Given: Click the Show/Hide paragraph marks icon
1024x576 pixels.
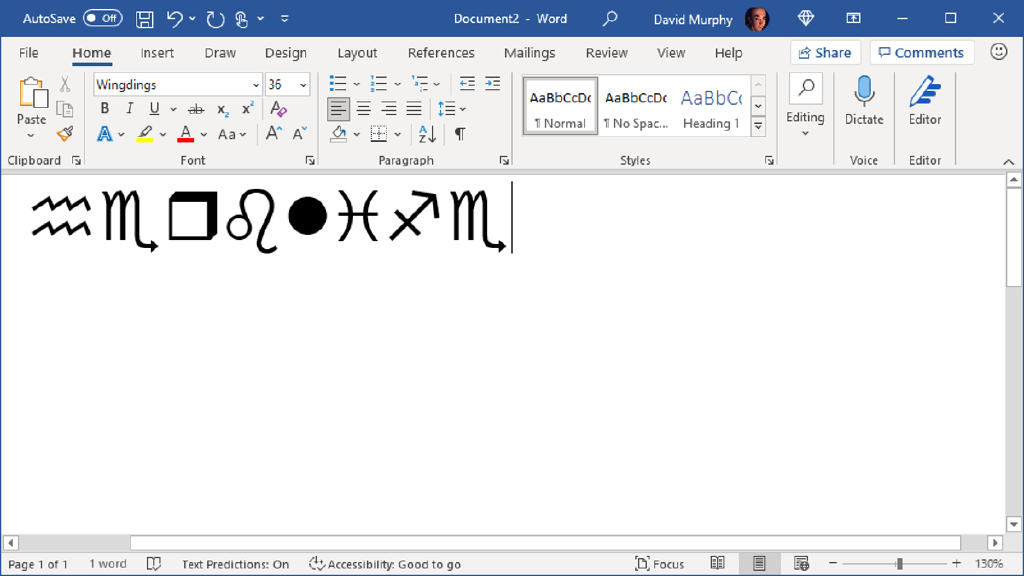Looking at the screenshot, I should [460, 134].
